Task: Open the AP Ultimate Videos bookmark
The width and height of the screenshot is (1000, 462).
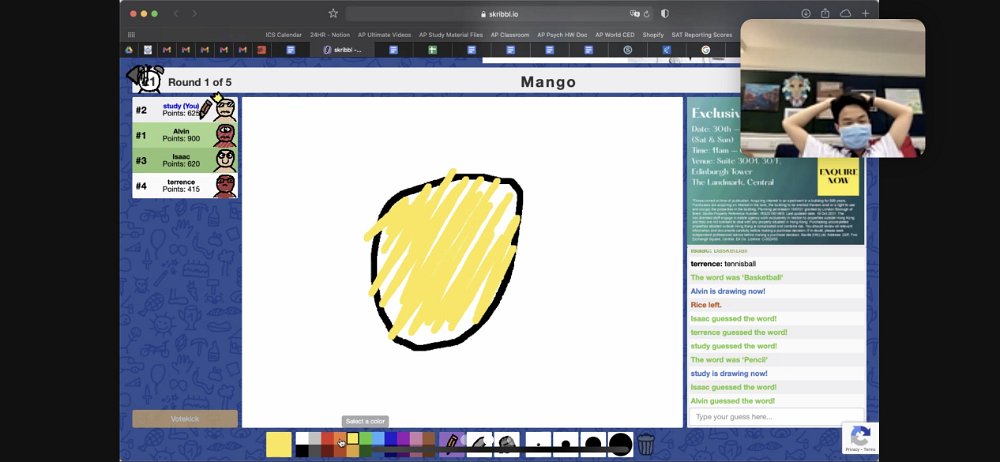Action: coord(385,35)
